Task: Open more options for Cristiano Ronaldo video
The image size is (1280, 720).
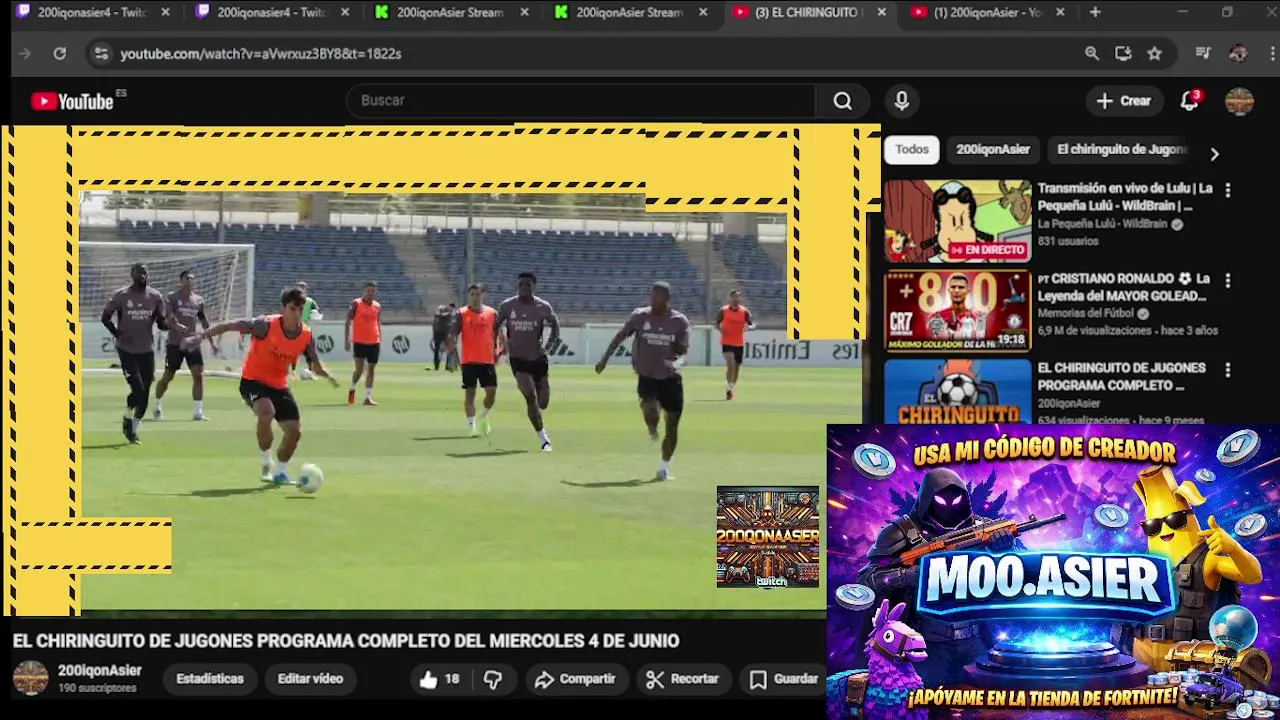Action: coord(1228,280)
